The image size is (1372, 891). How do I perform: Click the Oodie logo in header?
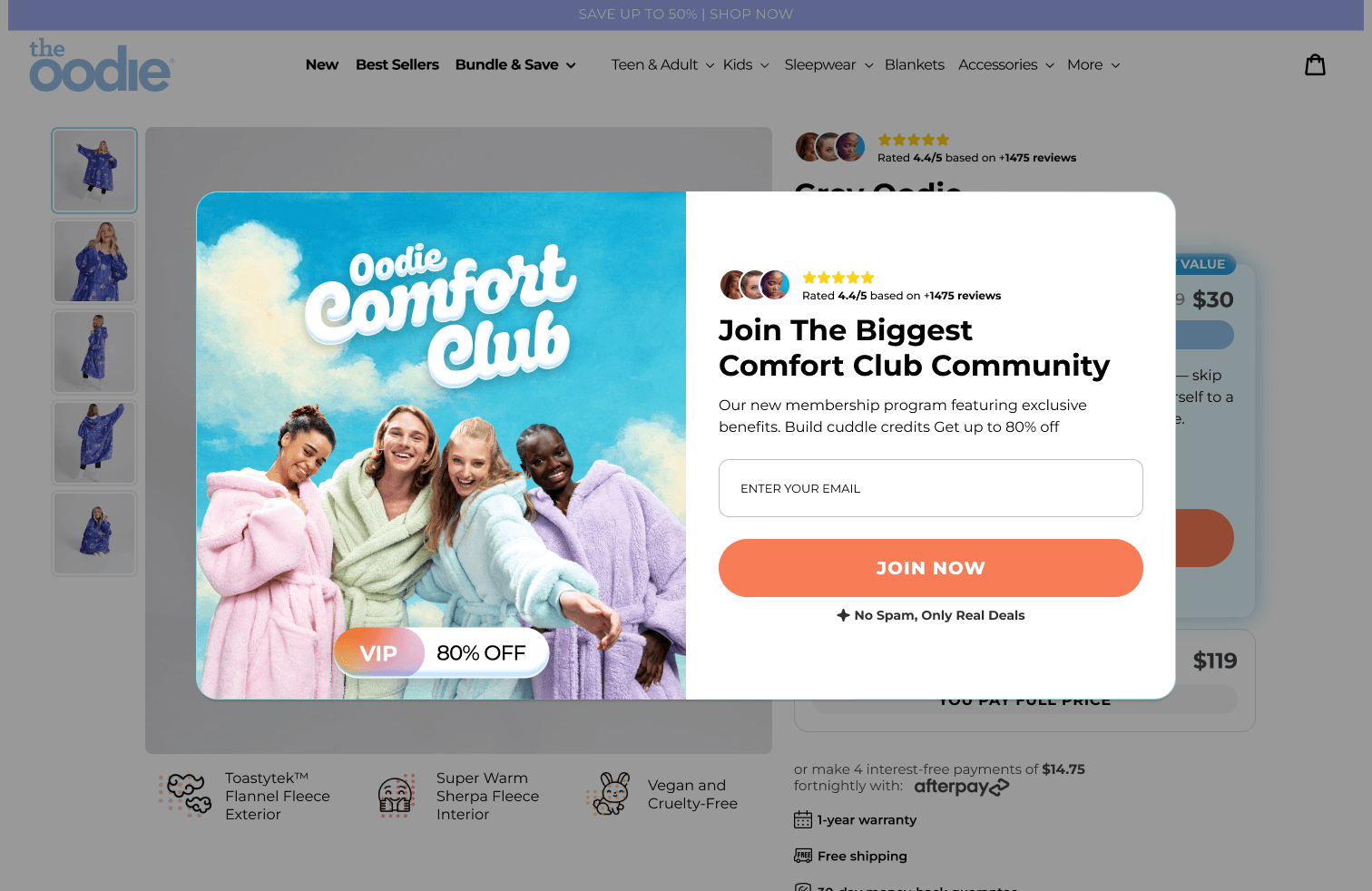[102, 65]
